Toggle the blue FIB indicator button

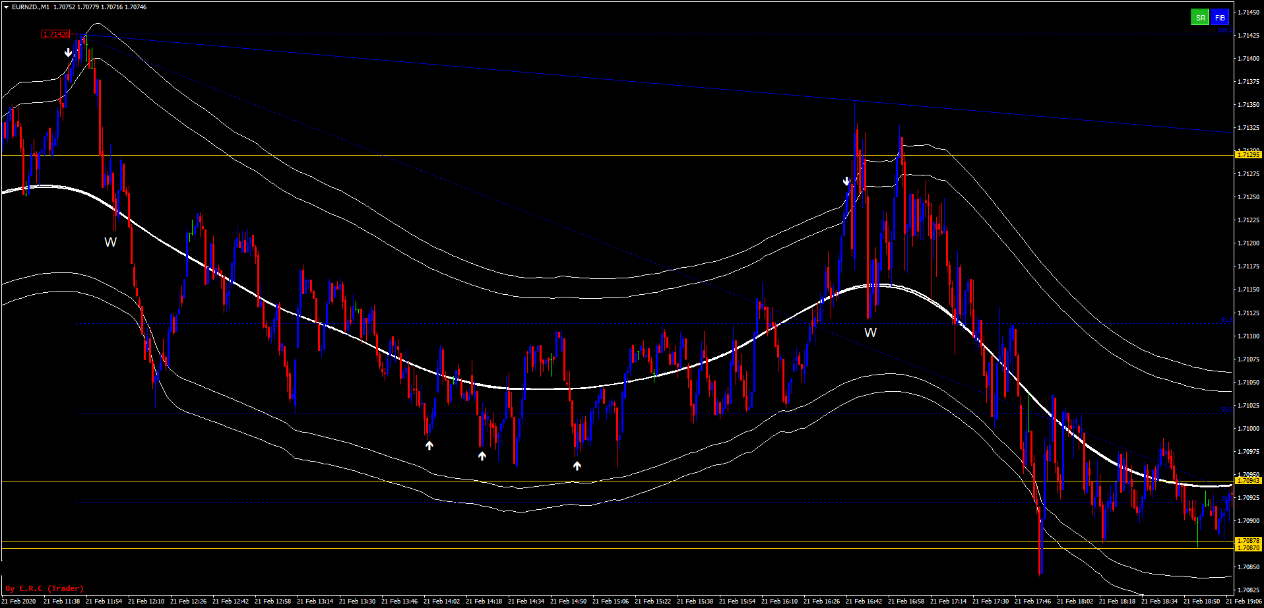click(1220, 17)
